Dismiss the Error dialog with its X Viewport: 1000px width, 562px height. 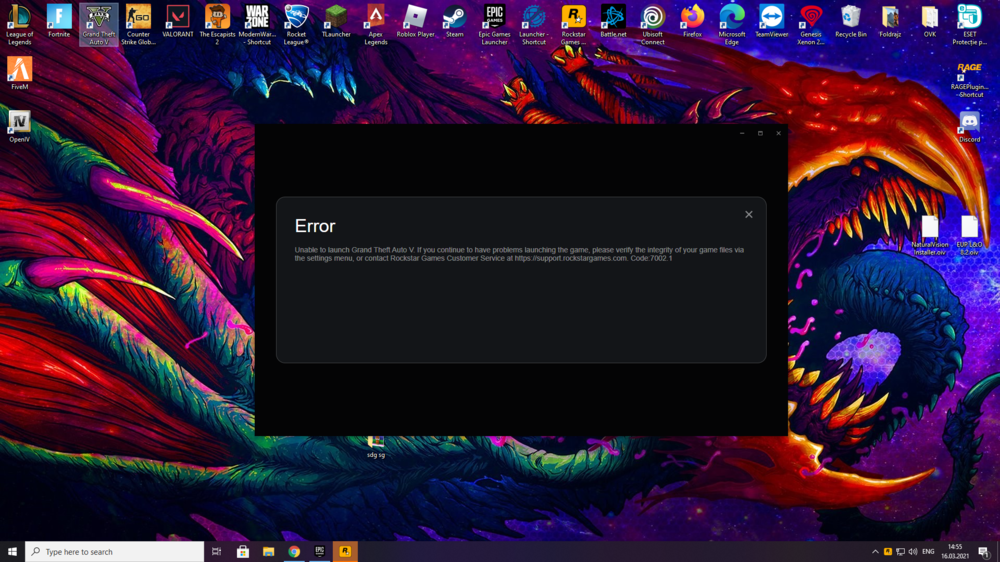[749, 214]
